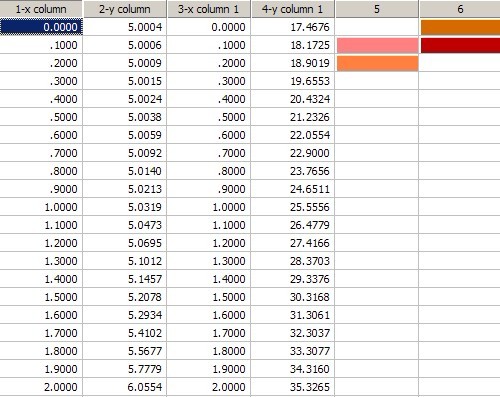Click the pink color cell in column 5

click(378, 45)
